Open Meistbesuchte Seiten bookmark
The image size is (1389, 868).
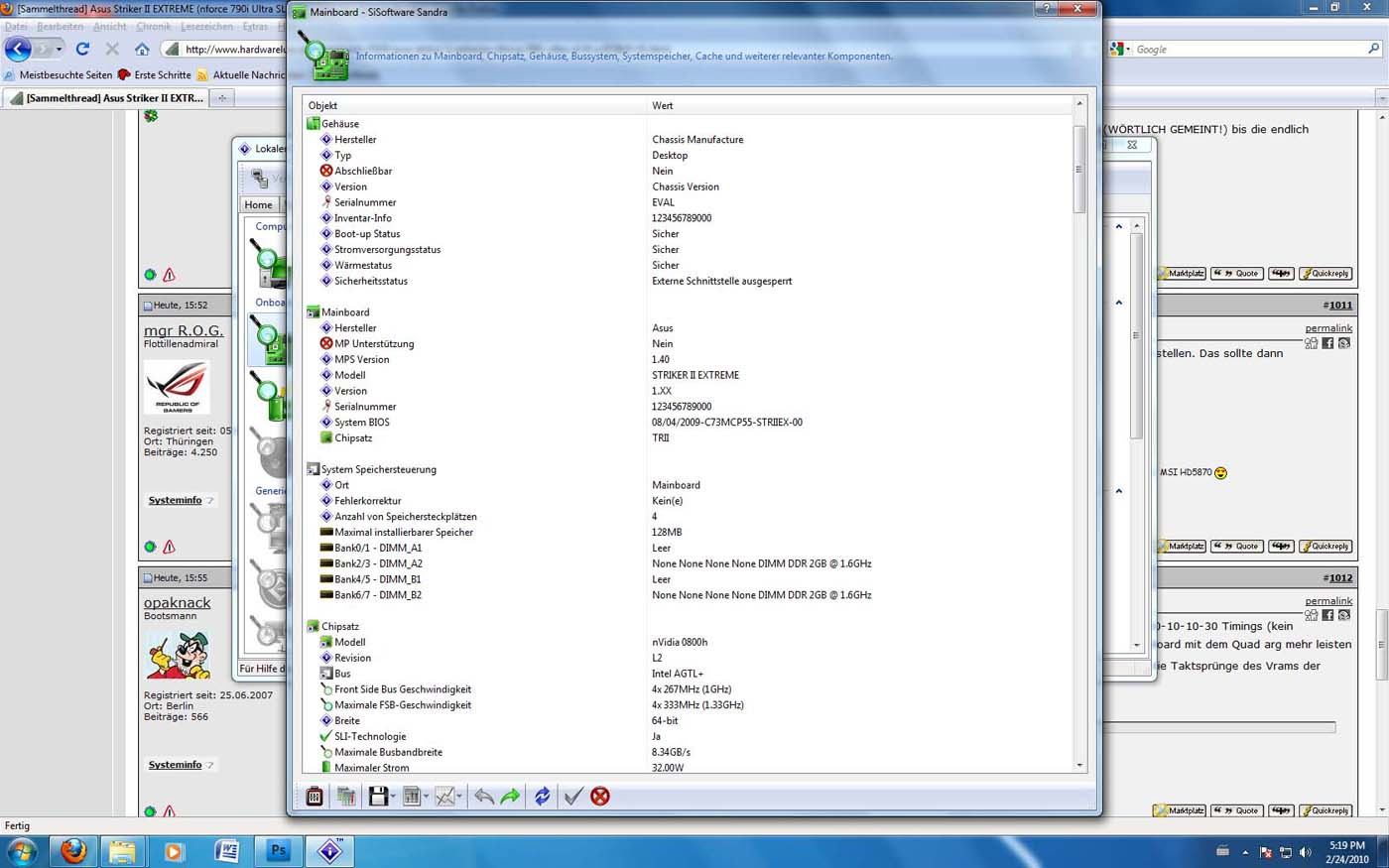click(59, 74)
